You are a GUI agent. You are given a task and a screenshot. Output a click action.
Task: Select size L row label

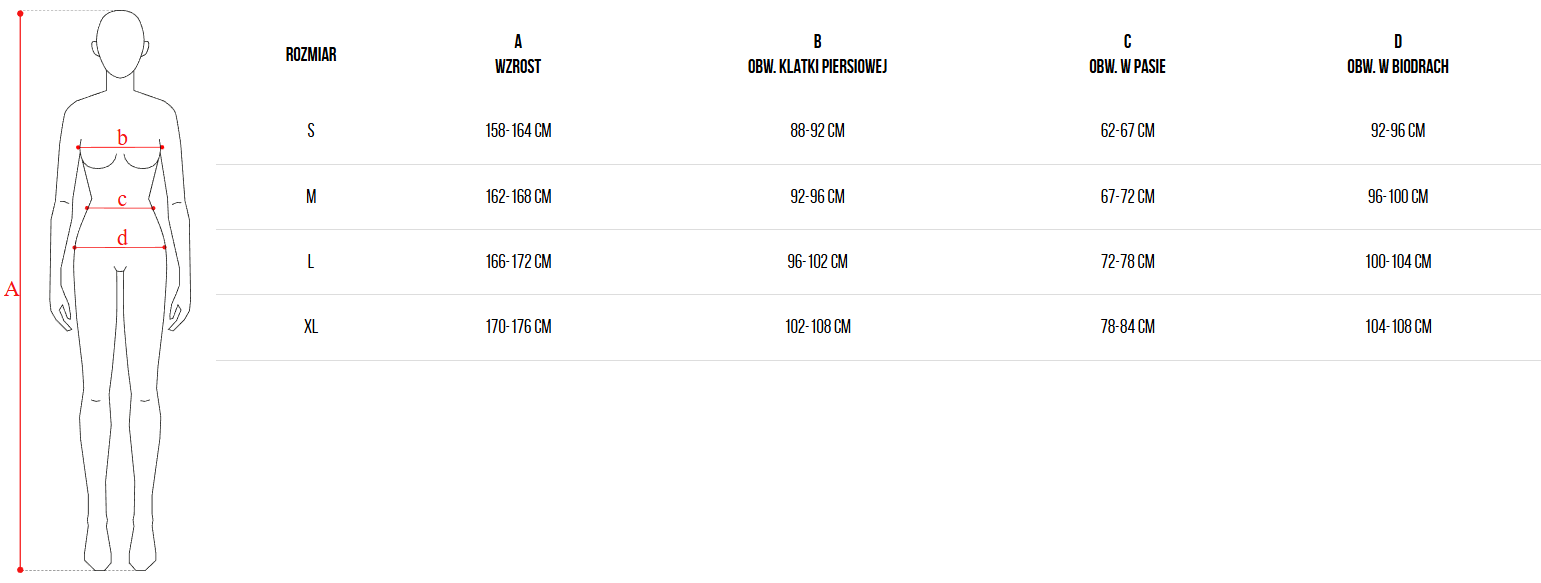[311, 262]
